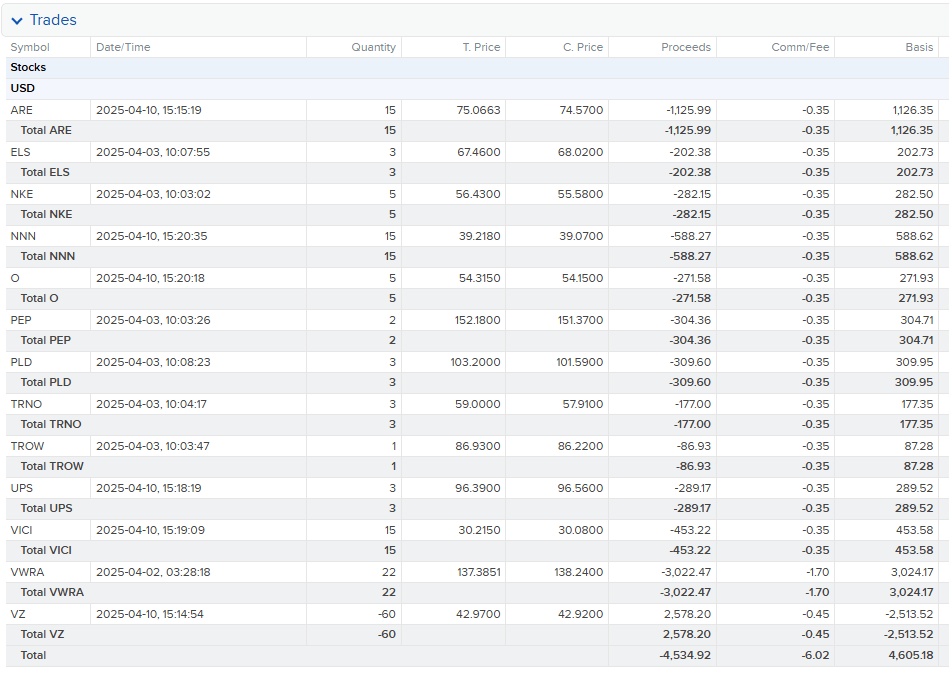Select the Date/Time column header
The image size is (949, 674).
123,47
